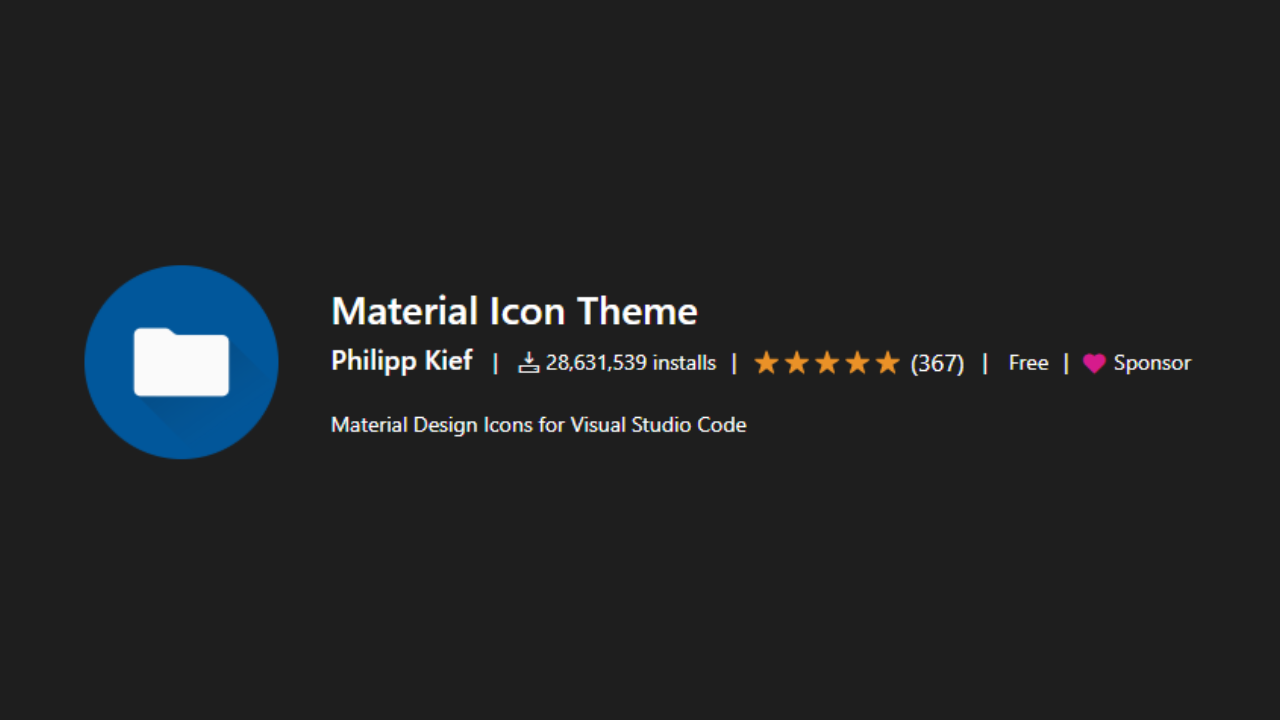Open publisher Philipp Kief's page
This screenshot has width=1280, height=720.
pyautogui.click(x=401, y=361)
